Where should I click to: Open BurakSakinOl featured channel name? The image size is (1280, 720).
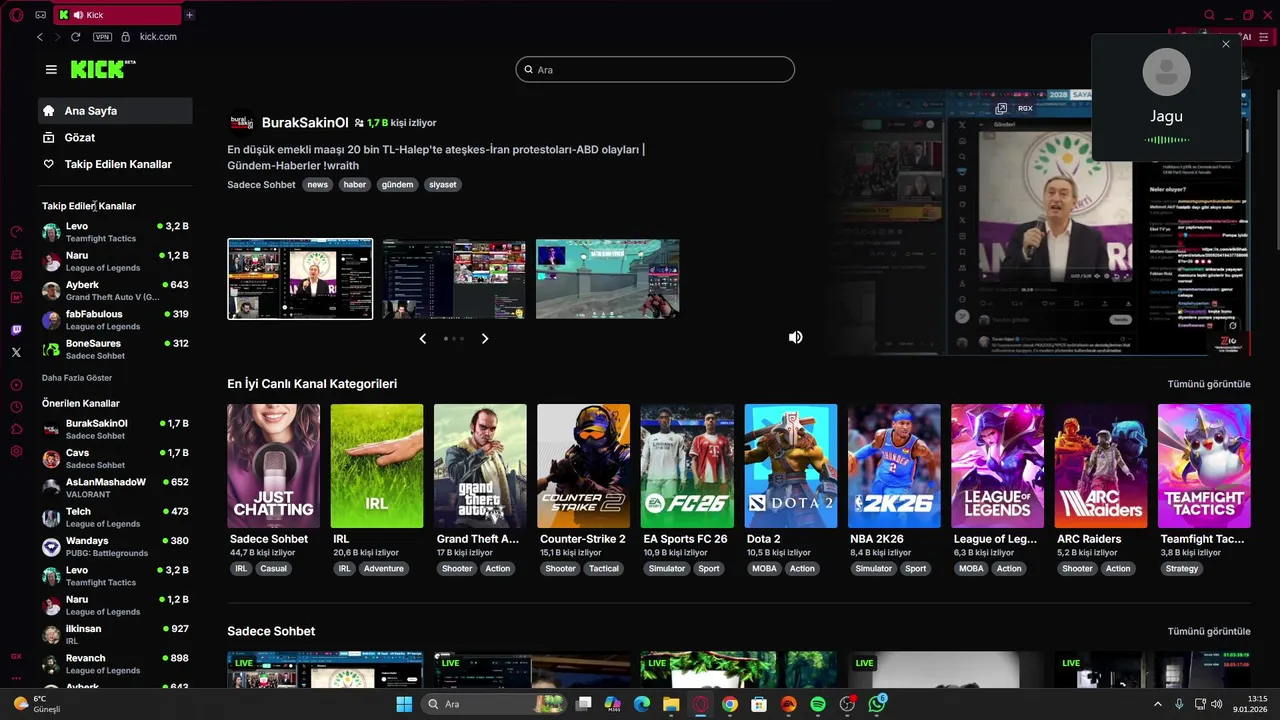tap(305, 123)
